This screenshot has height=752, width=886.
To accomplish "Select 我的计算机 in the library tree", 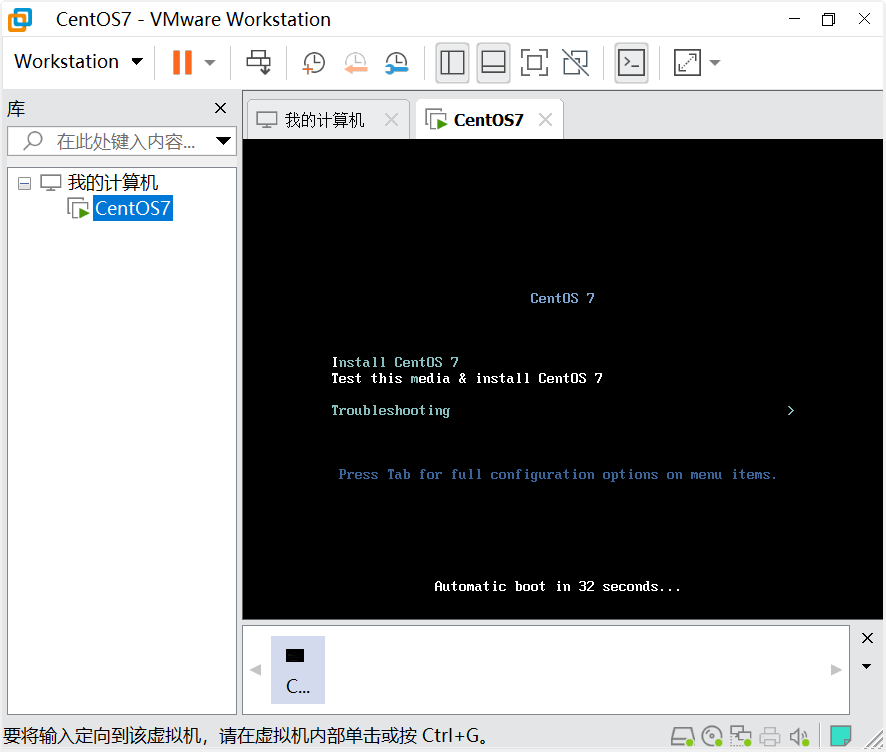I will tap(112, 182).
